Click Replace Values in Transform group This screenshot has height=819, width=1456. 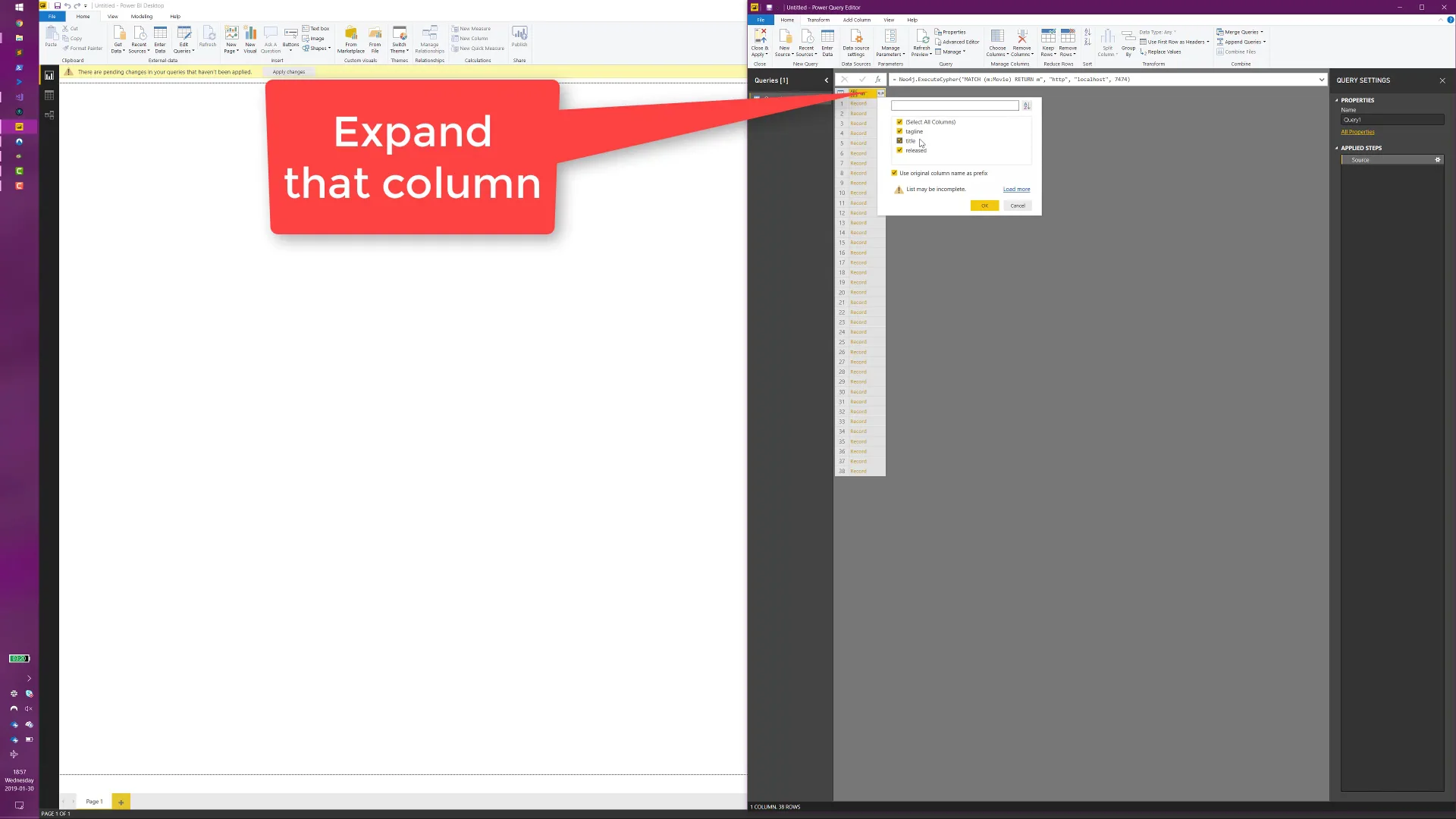pyautogui.click(x=1160, y=52)
